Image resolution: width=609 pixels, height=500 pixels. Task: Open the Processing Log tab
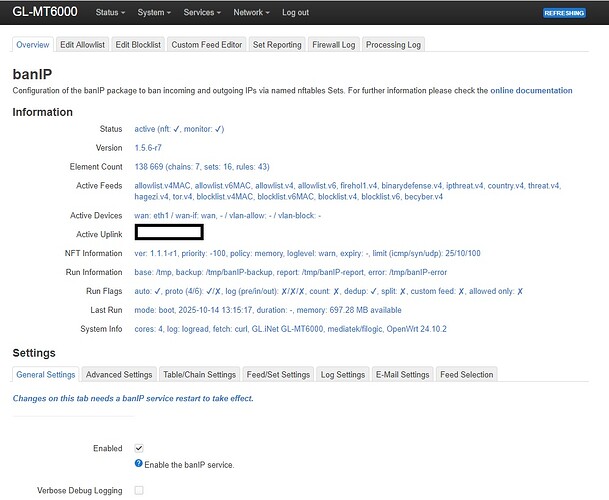click(x=393, y=45)
